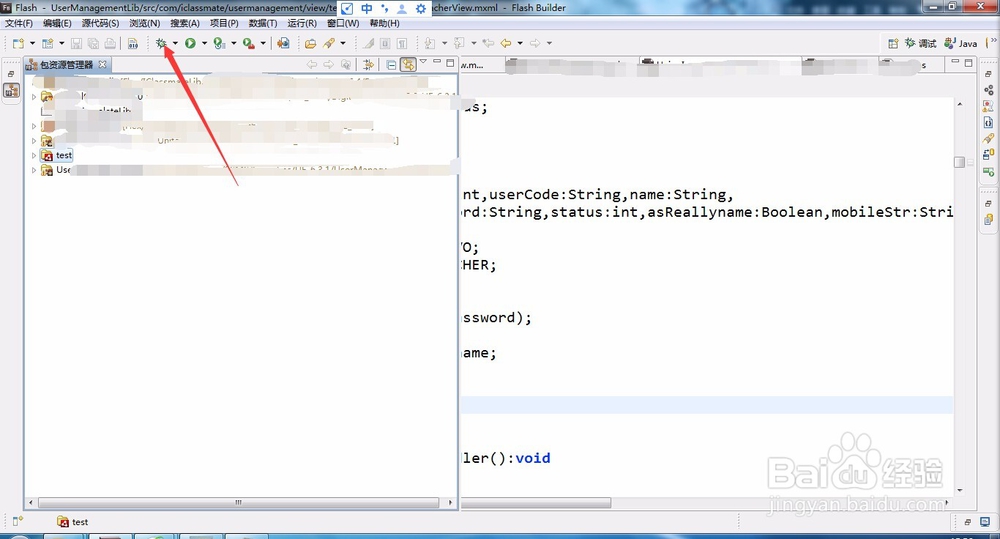Image resolution: width=1000 pixels, height=539 pixels.
Task: Close the 包资源管理器 view tab
Action: (x=103, y=64)
